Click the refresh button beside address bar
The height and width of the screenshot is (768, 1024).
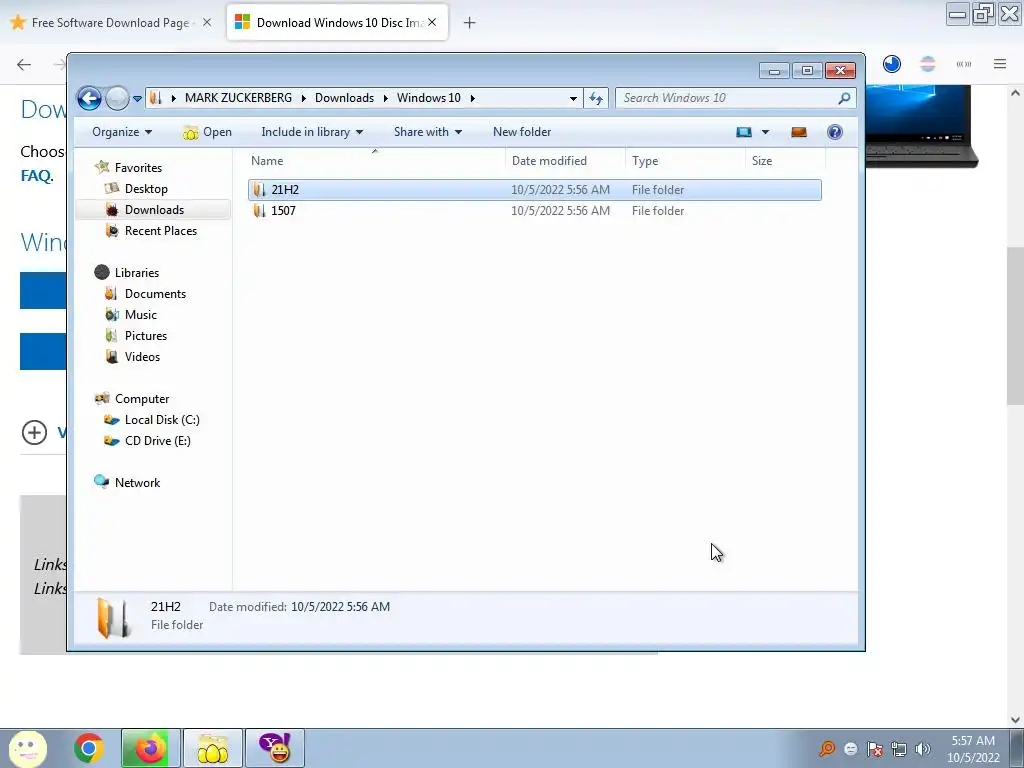pyautogui.click(x=596, y=98)
